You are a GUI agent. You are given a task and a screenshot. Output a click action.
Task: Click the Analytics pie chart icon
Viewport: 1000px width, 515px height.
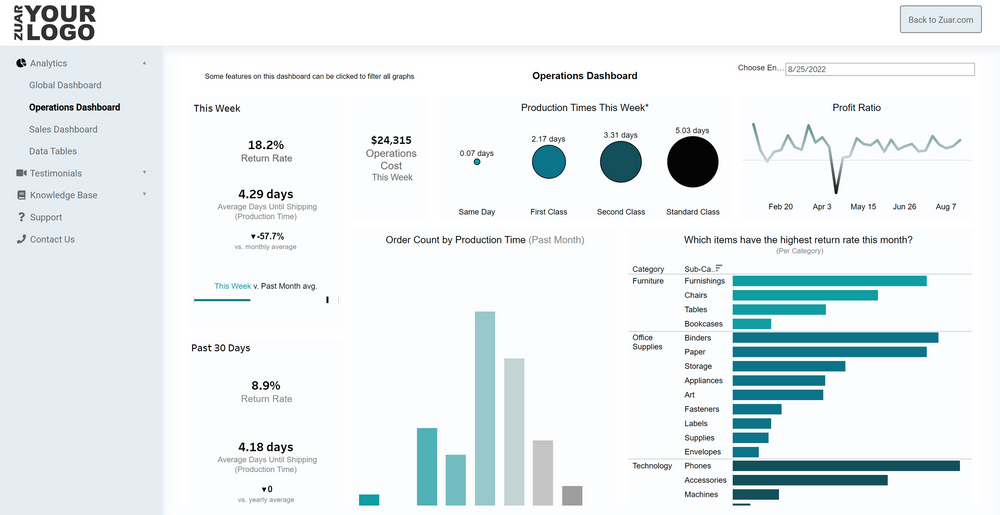point(21,63)
